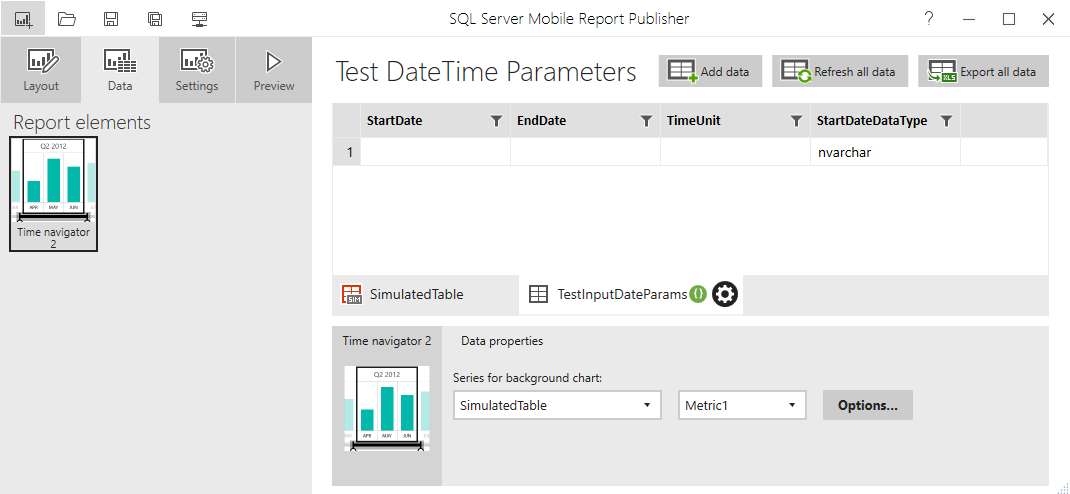Viewport: 1070px width, 494px height.
Task: Click the empty StartDate cell in row 1
Action: pyautogui.click(x=435, y=152)
